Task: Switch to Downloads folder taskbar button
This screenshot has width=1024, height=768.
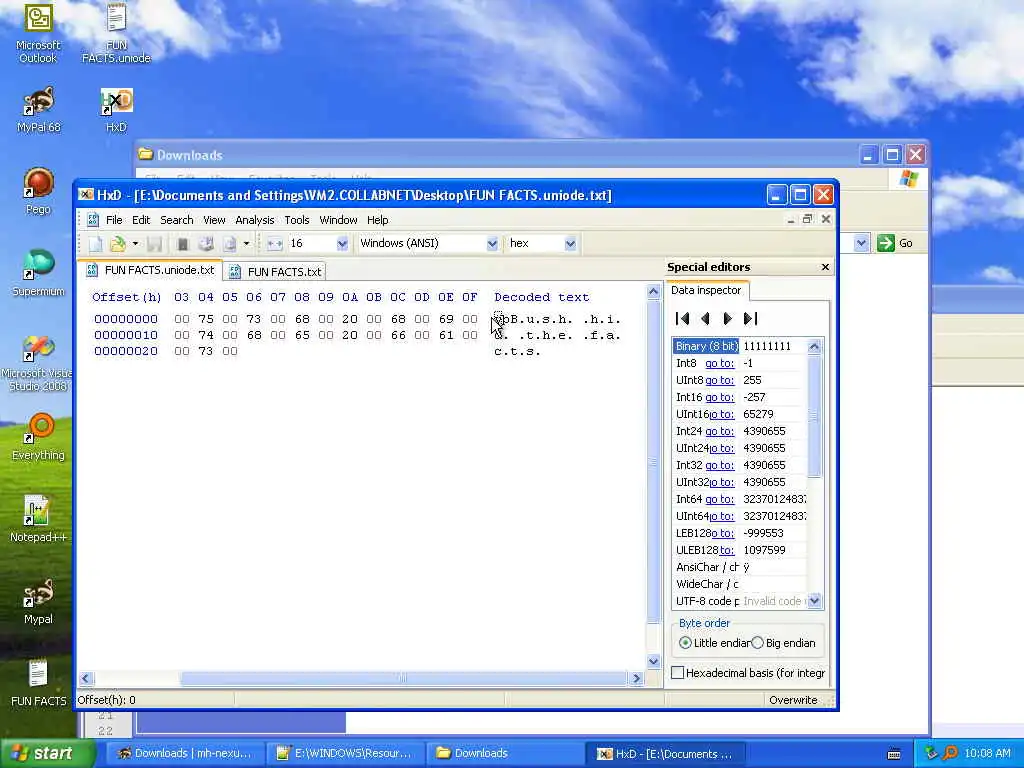Action: (x=502, y=754)
